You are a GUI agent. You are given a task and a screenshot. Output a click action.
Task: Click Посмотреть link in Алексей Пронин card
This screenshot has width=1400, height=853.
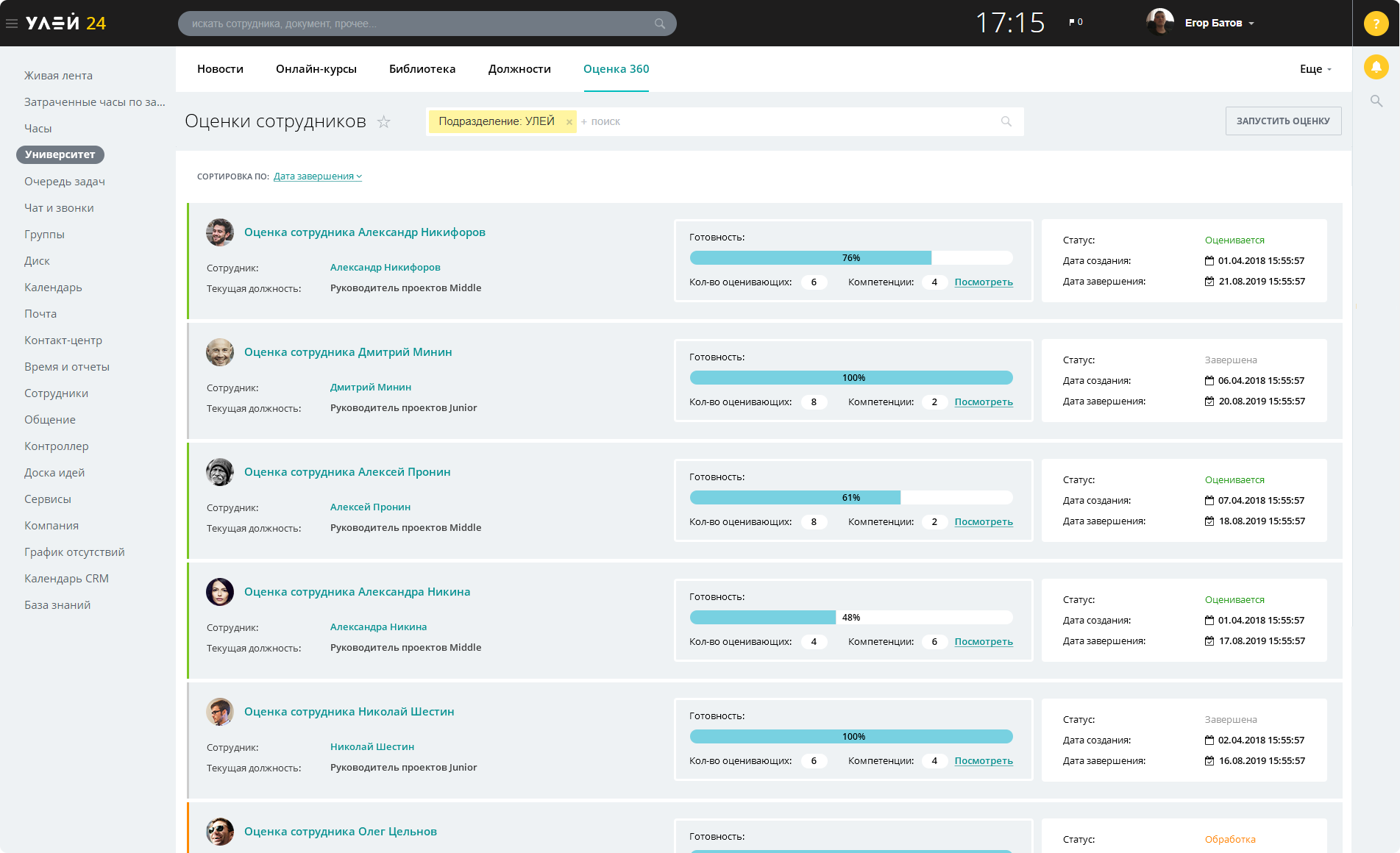coord(984,522)
